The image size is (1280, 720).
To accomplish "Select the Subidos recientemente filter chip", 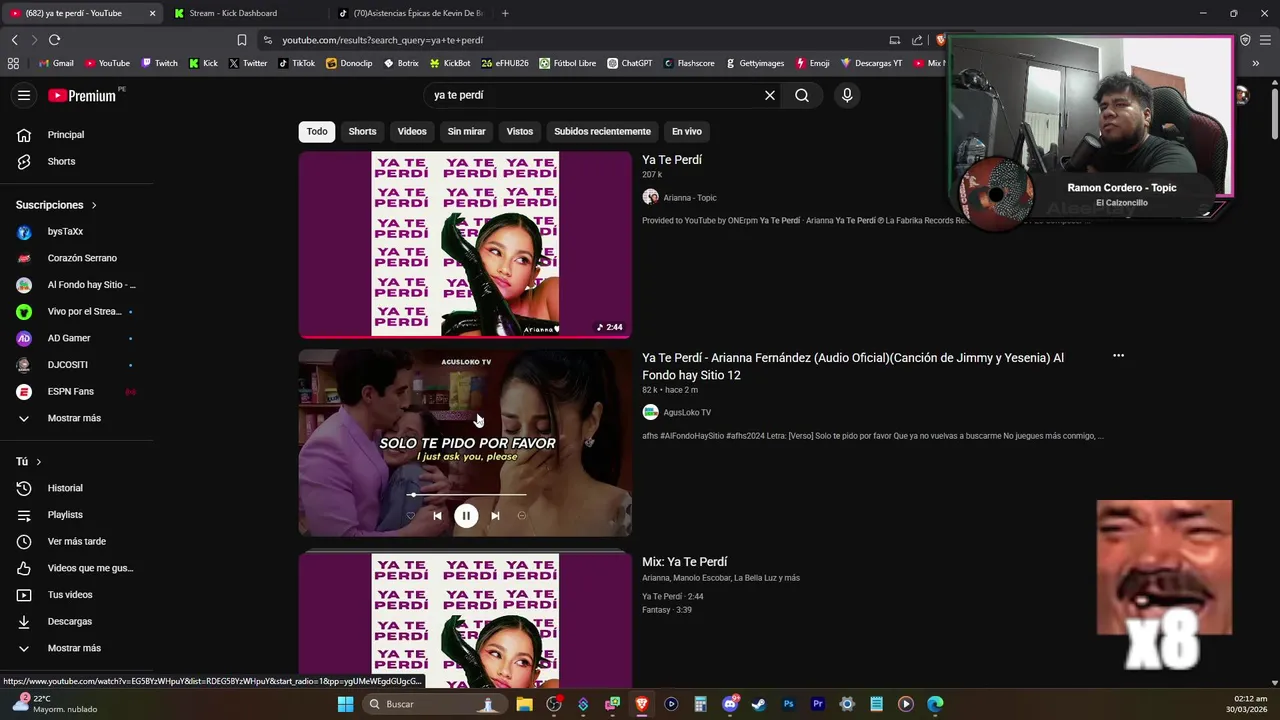I will (602, 131).
